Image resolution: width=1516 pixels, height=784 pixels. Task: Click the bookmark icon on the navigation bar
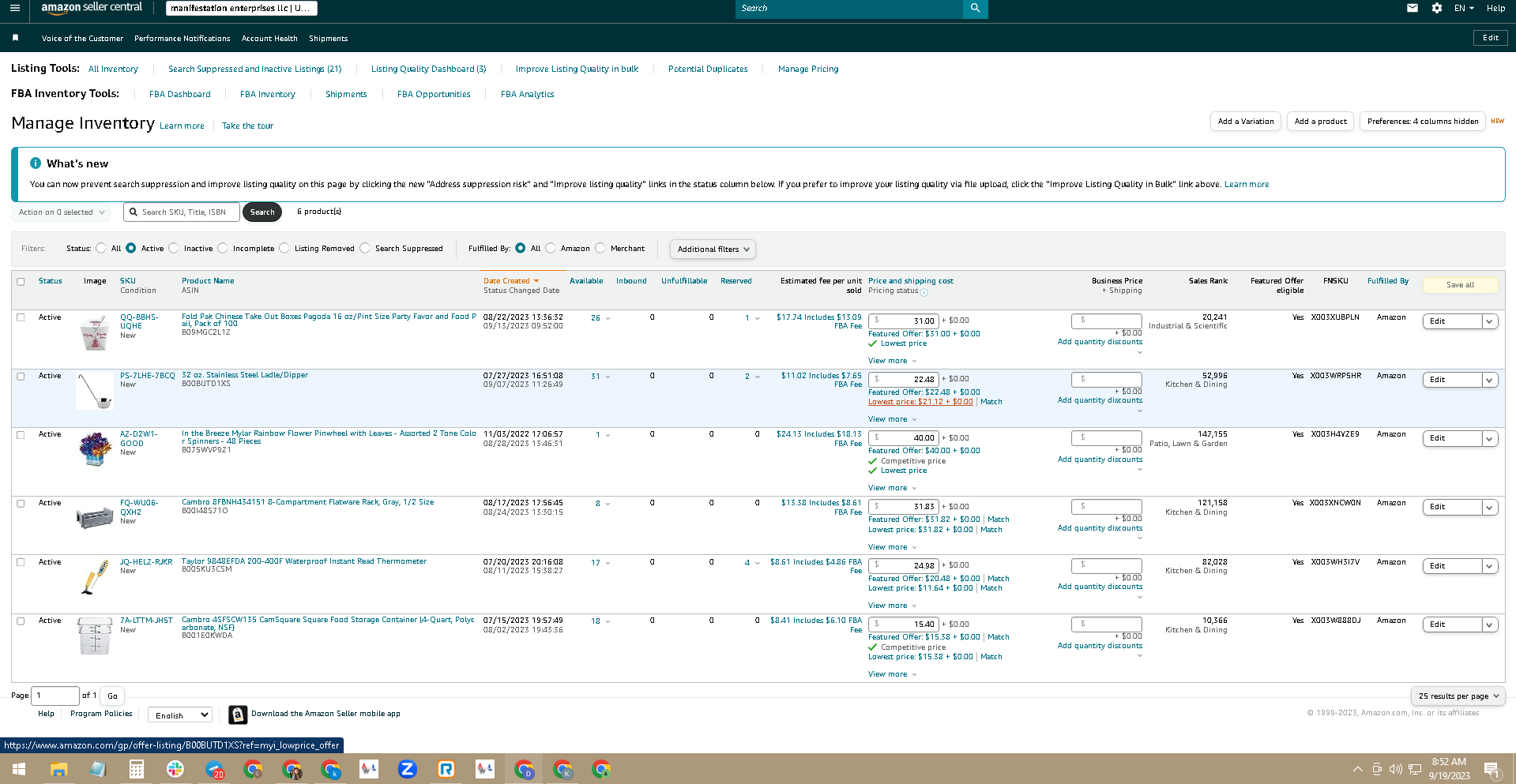15,38
